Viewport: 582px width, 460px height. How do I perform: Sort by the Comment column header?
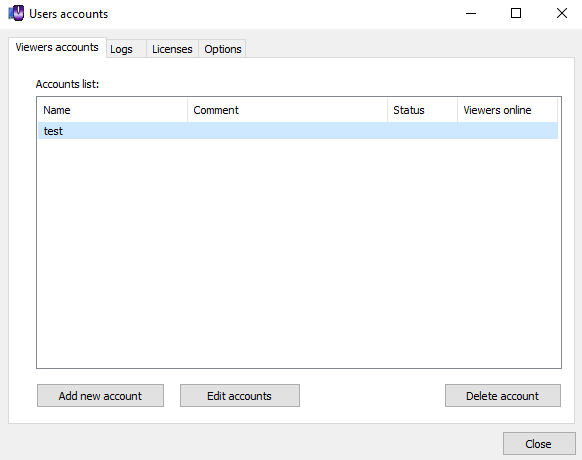pyautogui.click(x=287, y=110)
